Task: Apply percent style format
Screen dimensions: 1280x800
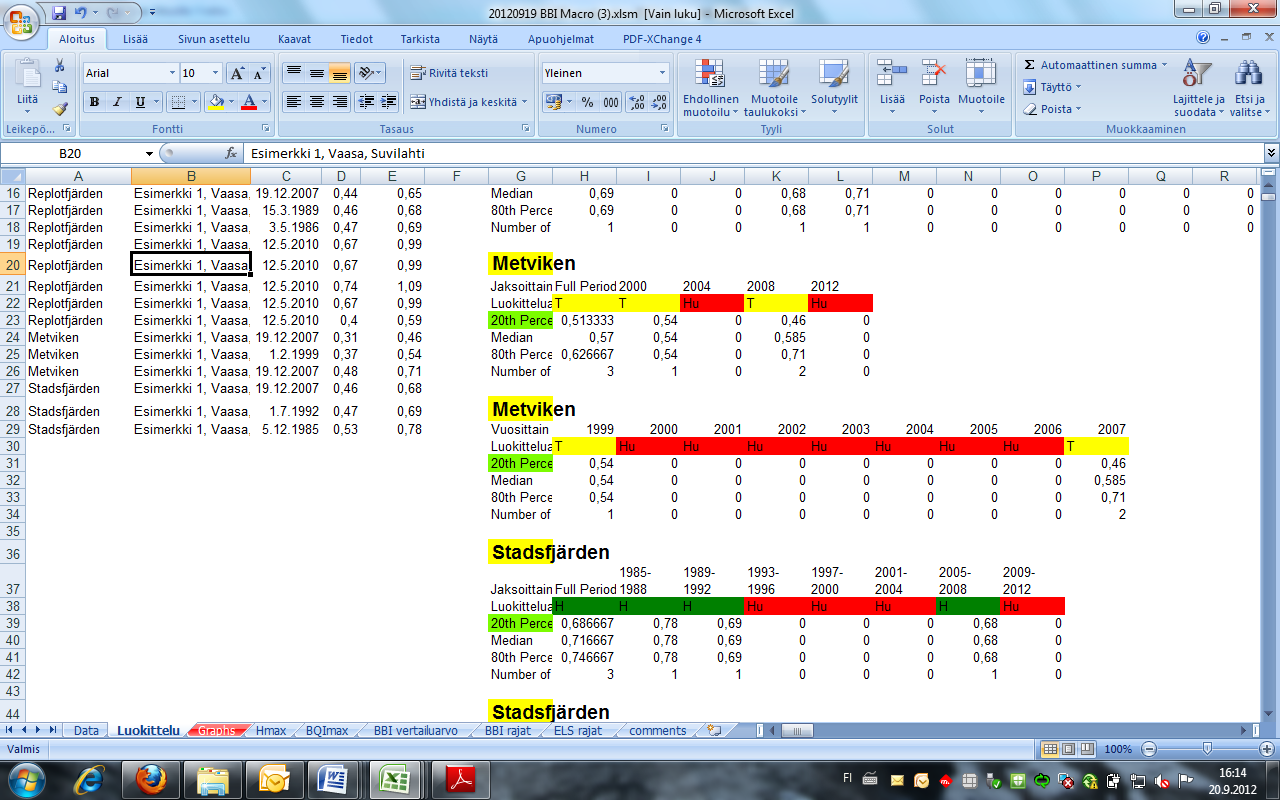Action: coord(587,102)
